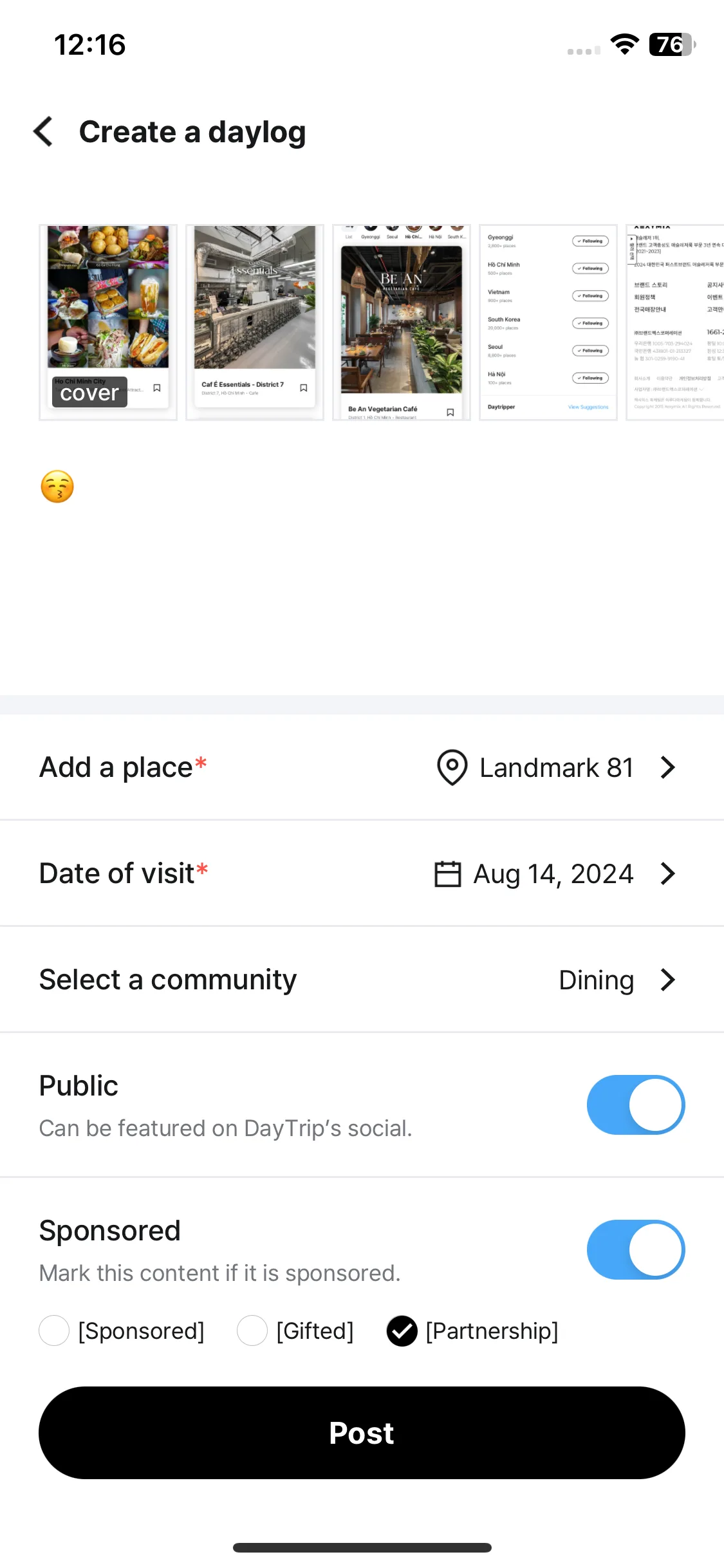The height and width of the screenshot is (1568, 724).
Task: Disable the Public toggle switch
Action: (x=636, y=1105)
